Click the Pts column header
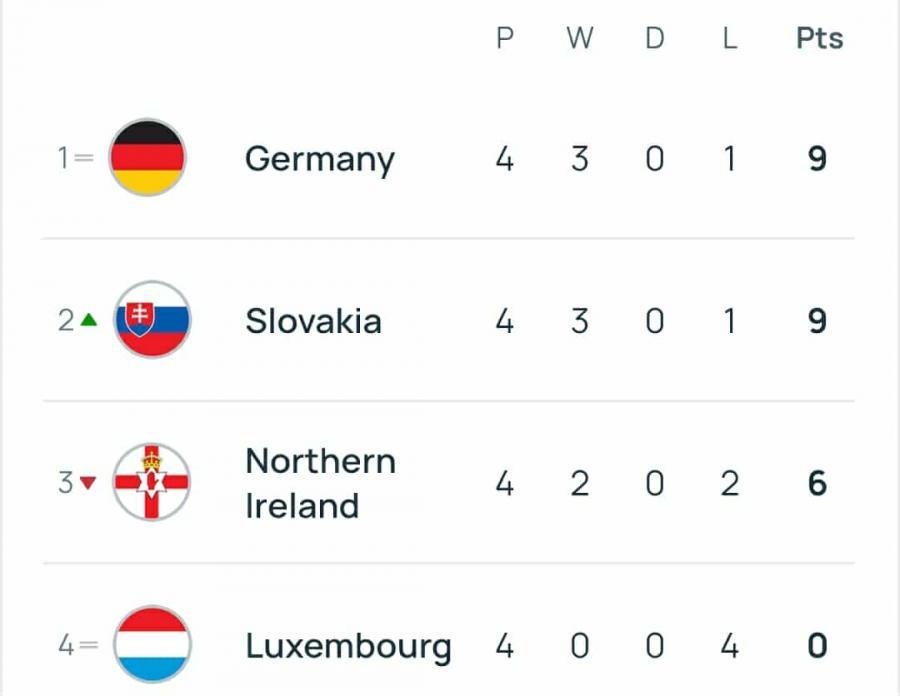Screen dimensions: 900x696 click(x=819, y=39)
